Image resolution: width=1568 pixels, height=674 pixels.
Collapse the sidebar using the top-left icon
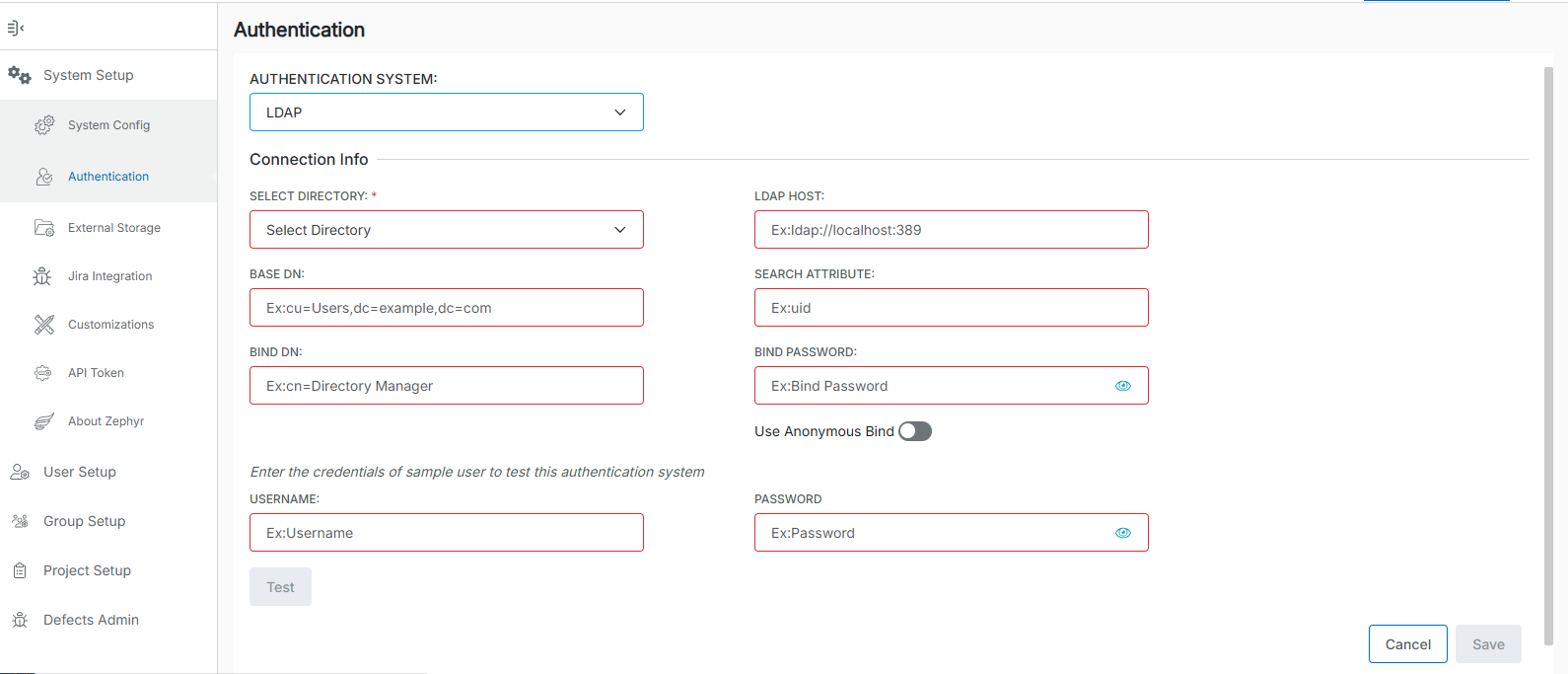(15, 28)
